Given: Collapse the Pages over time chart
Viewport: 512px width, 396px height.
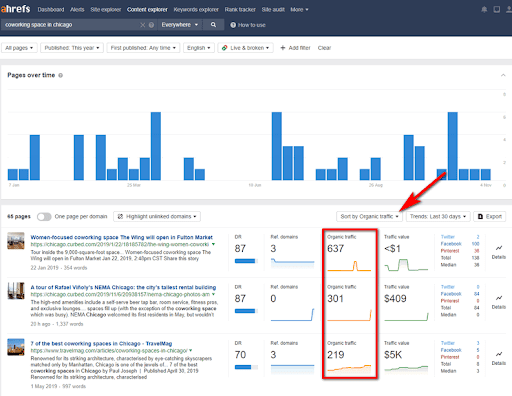Looking at the screenshot, I should (503, 75).
